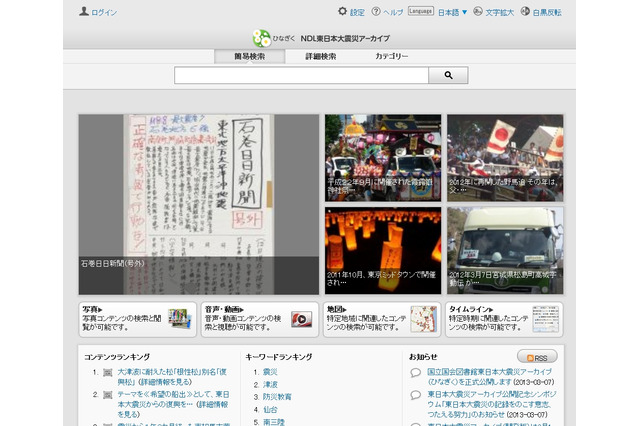This screenshot has height=426, width=640.
Task: Click the document icon for ranking 1
Action: pyautogui.click(x=107, y=373)
